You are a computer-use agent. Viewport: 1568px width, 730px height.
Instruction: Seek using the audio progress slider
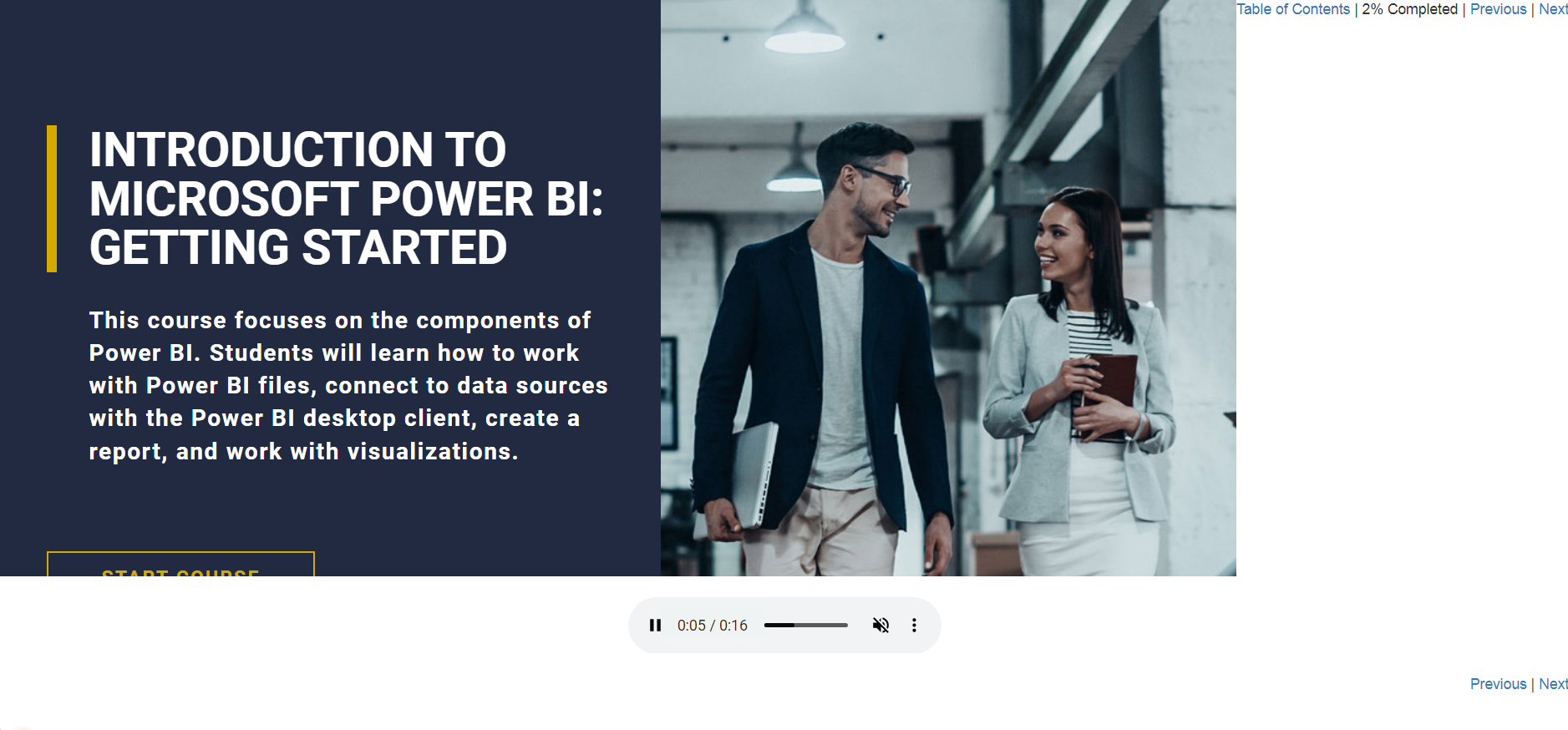tap(805, 625)
